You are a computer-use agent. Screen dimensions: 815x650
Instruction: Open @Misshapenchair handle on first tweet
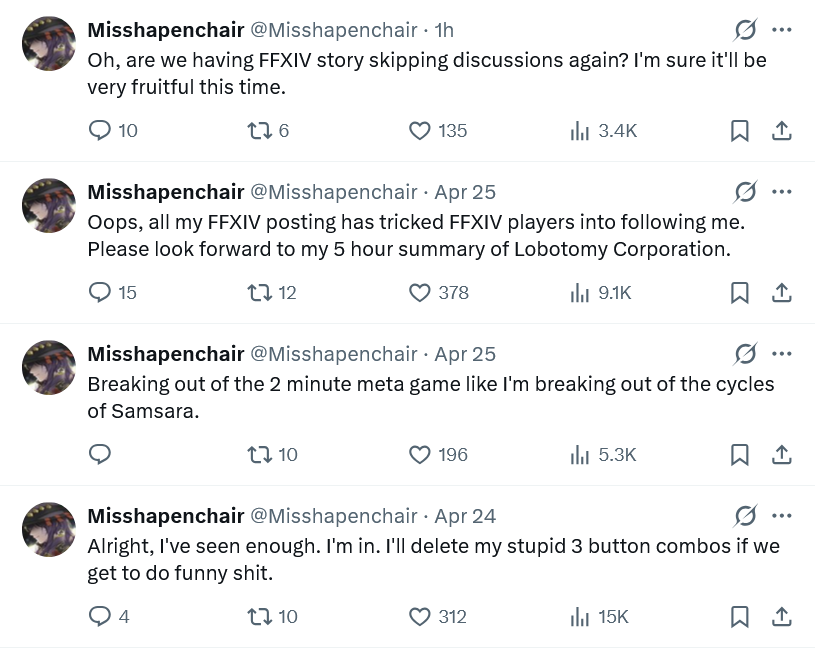pyautogui.click(x=334, y=30)
